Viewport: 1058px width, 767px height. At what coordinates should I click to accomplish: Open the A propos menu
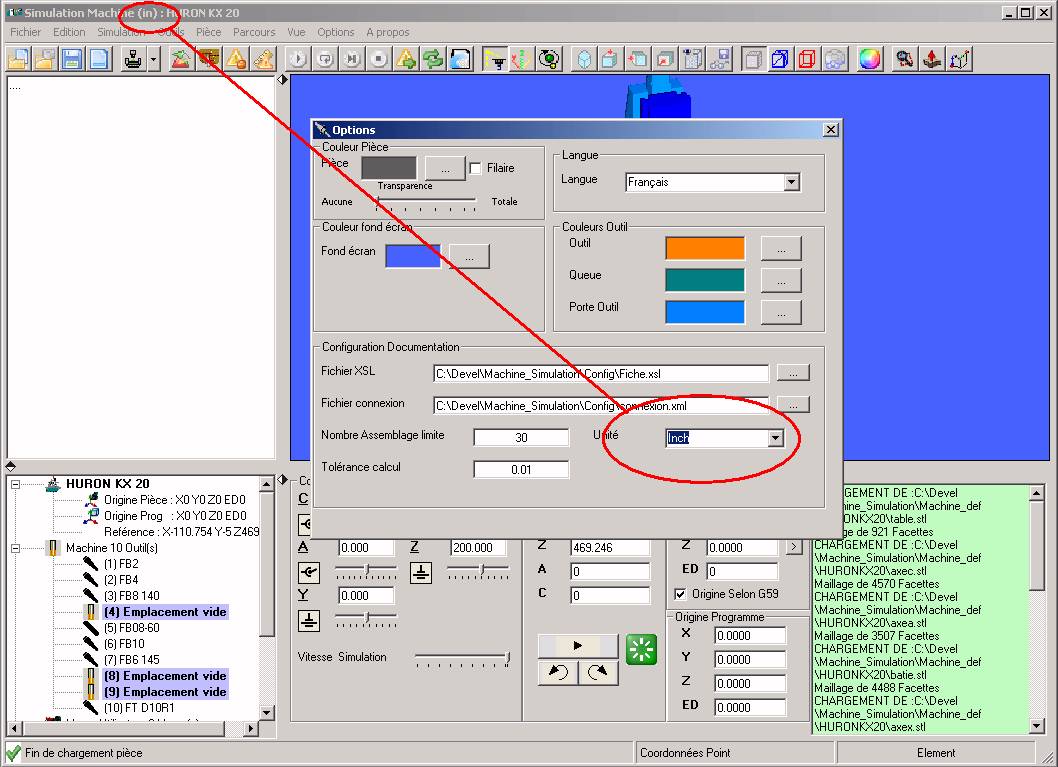tap(388, 32)
